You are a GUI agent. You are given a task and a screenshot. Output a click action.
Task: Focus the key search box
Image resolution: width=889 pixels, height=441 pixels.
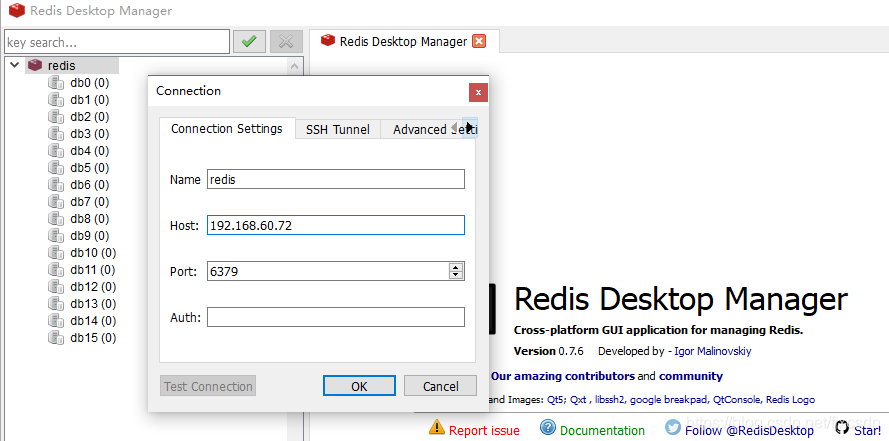pos(117,42)
